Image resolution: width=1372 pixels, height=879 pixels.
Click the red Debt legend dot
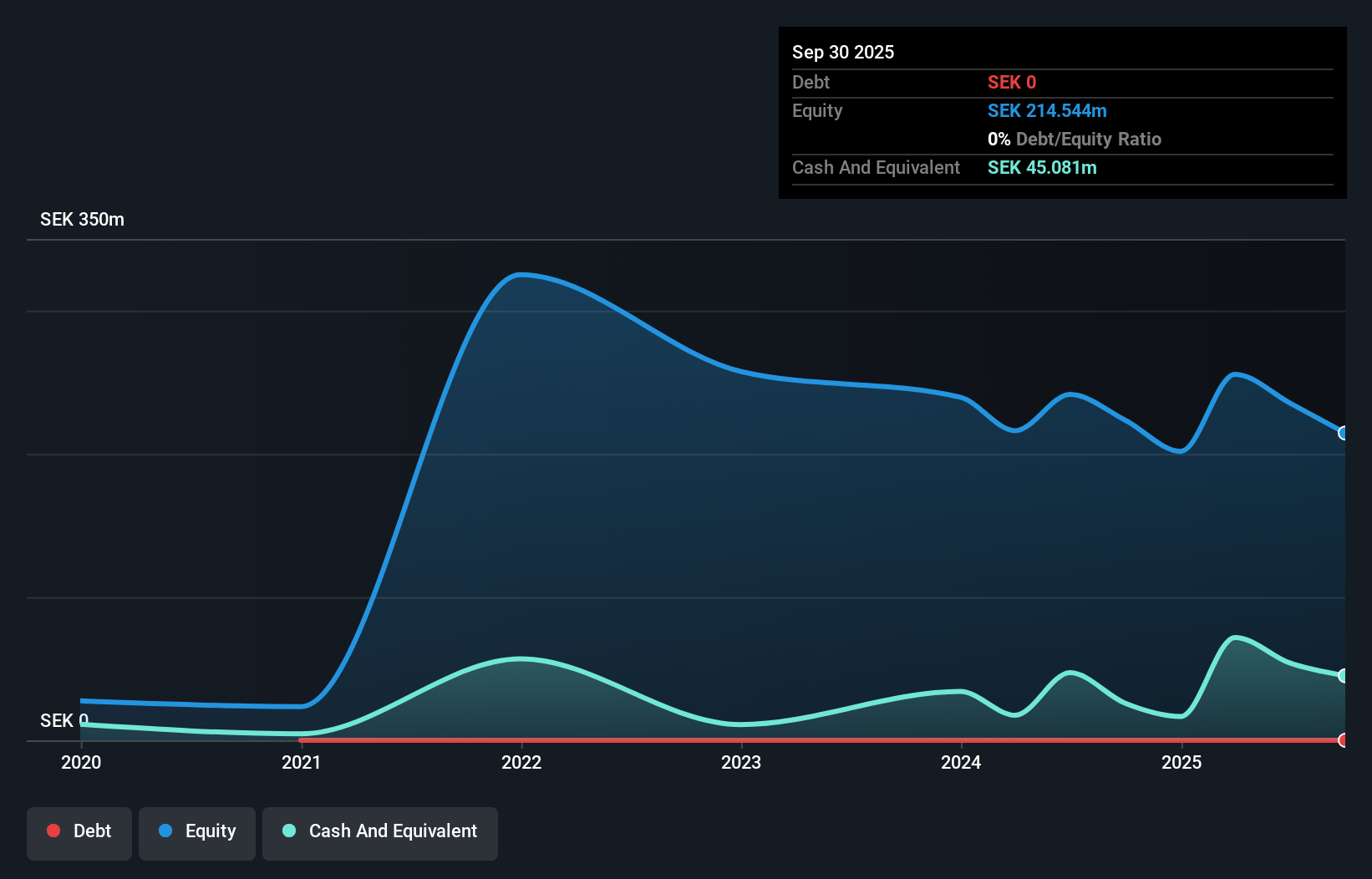pos(53,831)
